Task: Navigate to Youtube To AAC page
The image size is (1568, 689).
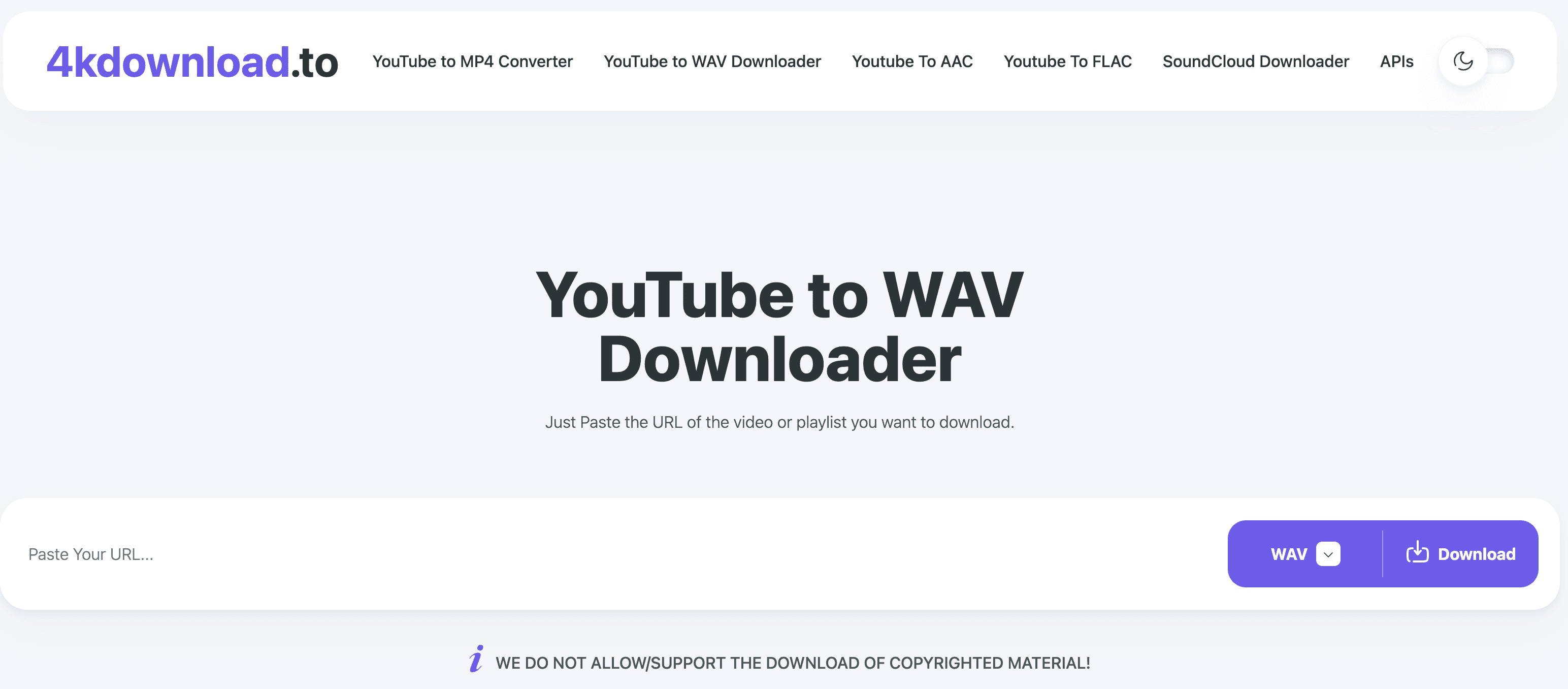Action: click(912, 61)
